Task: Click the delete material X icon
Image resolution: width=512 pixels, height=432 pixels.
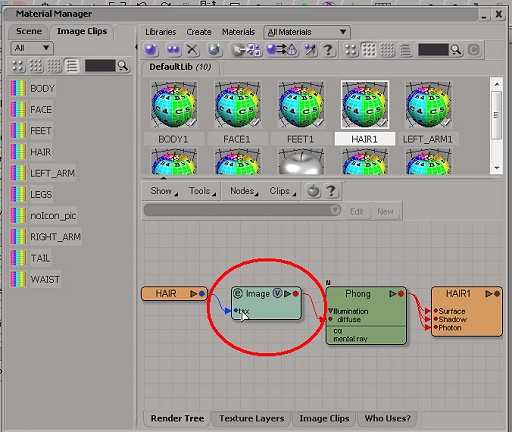Action: coord(192,50)
